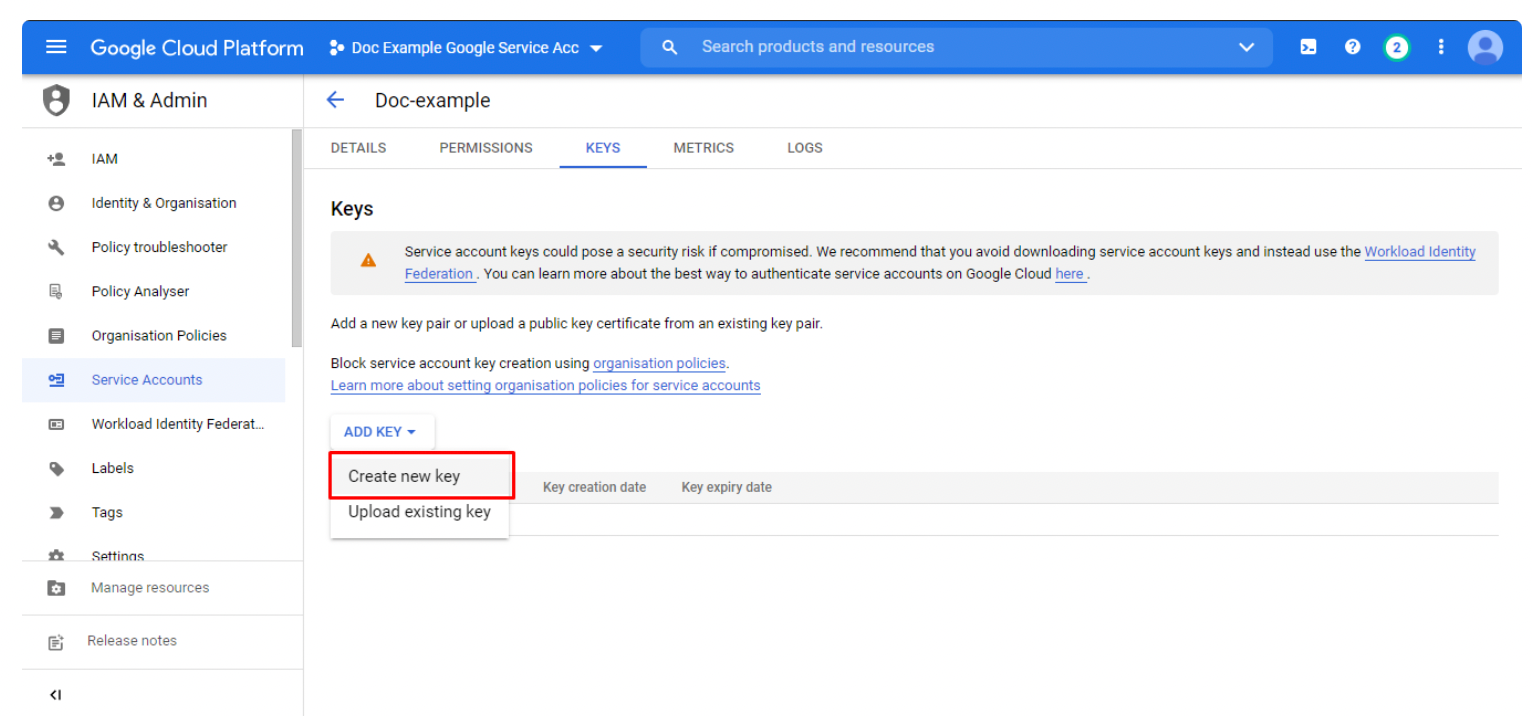The width and height of the screenshot is (1532, 716).
Task: Click the Release notes document icon
Action: (56, 642)
